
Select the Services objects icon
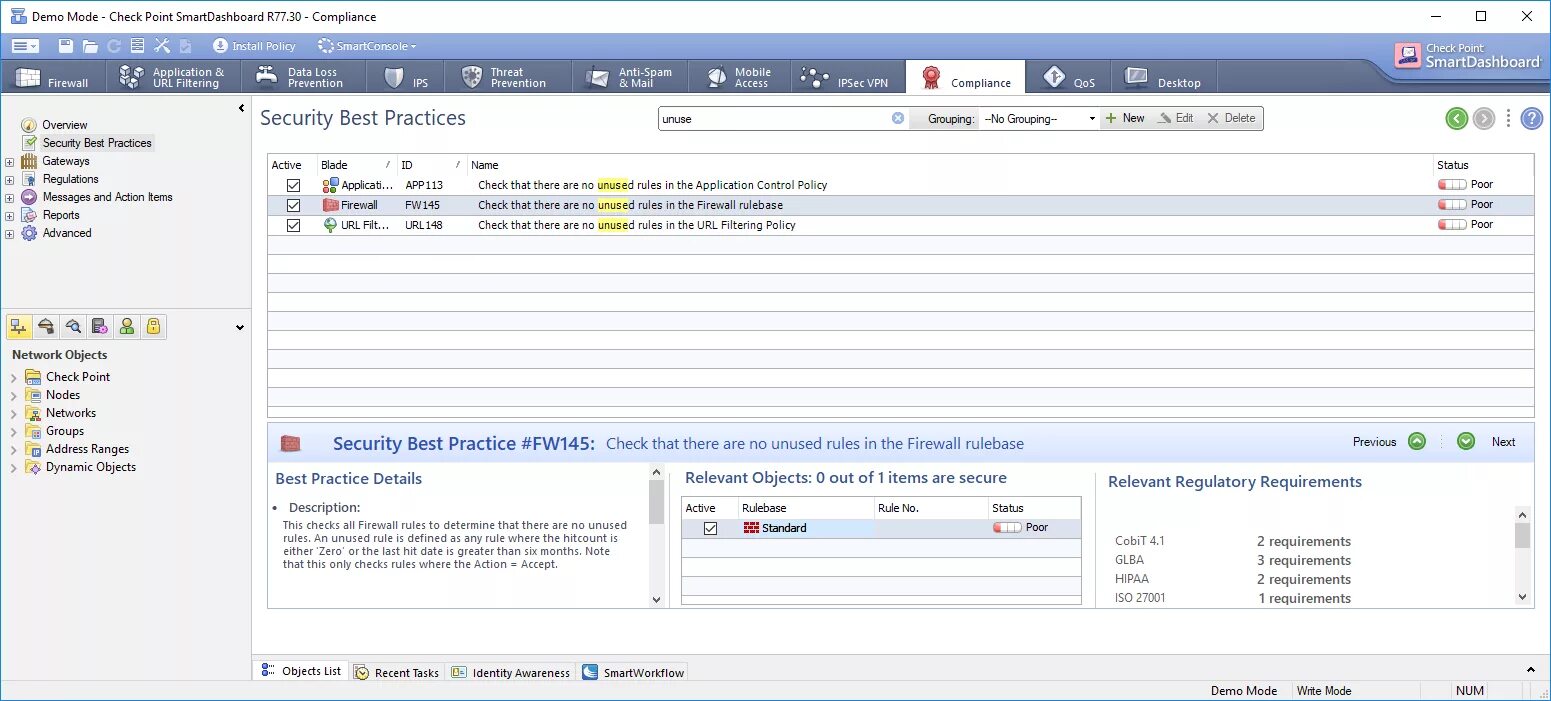tap(46, 326)
